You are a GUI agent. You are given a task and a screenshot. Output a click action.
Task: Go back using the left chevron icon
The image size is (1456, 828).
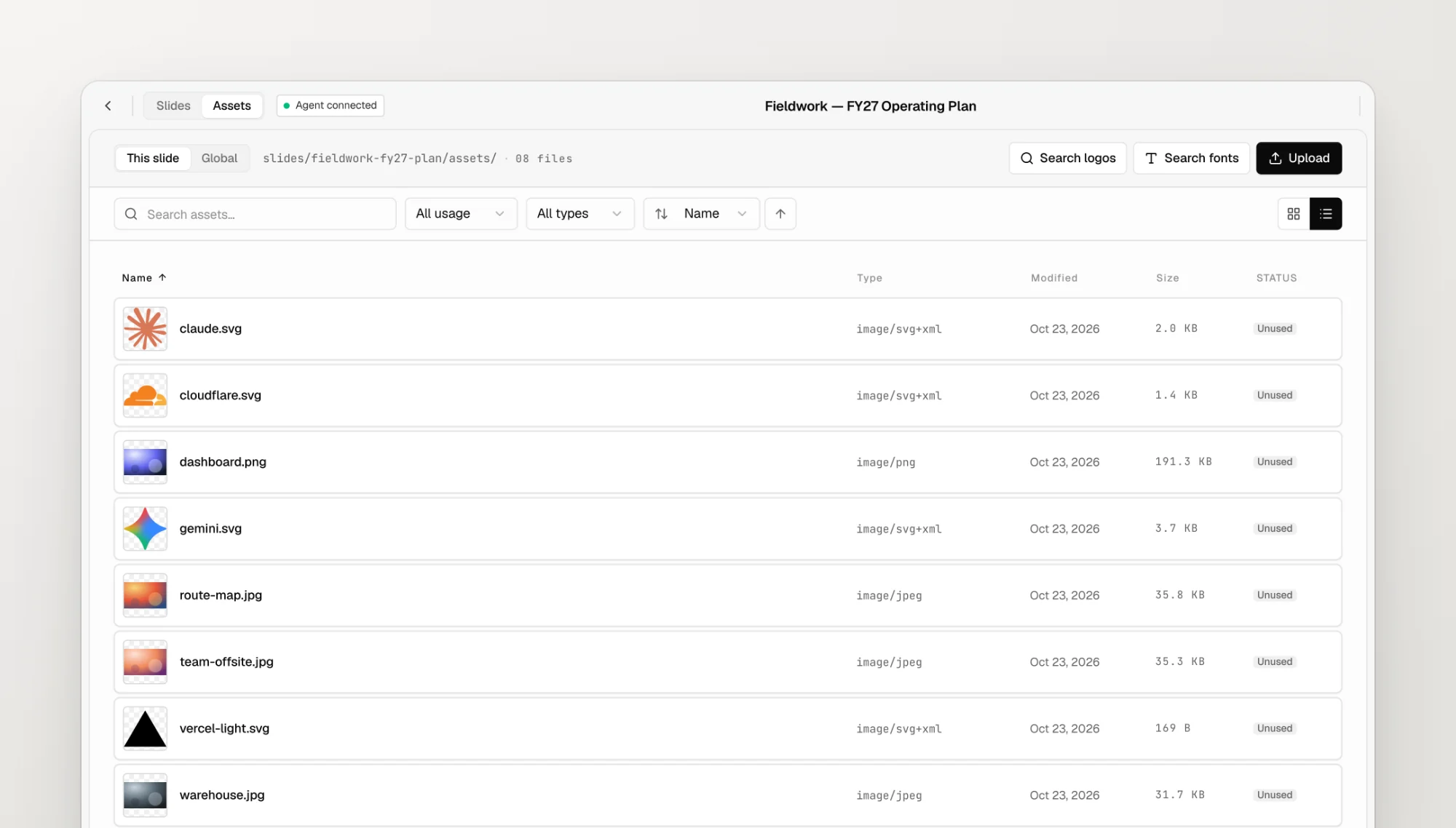(108, 106)
